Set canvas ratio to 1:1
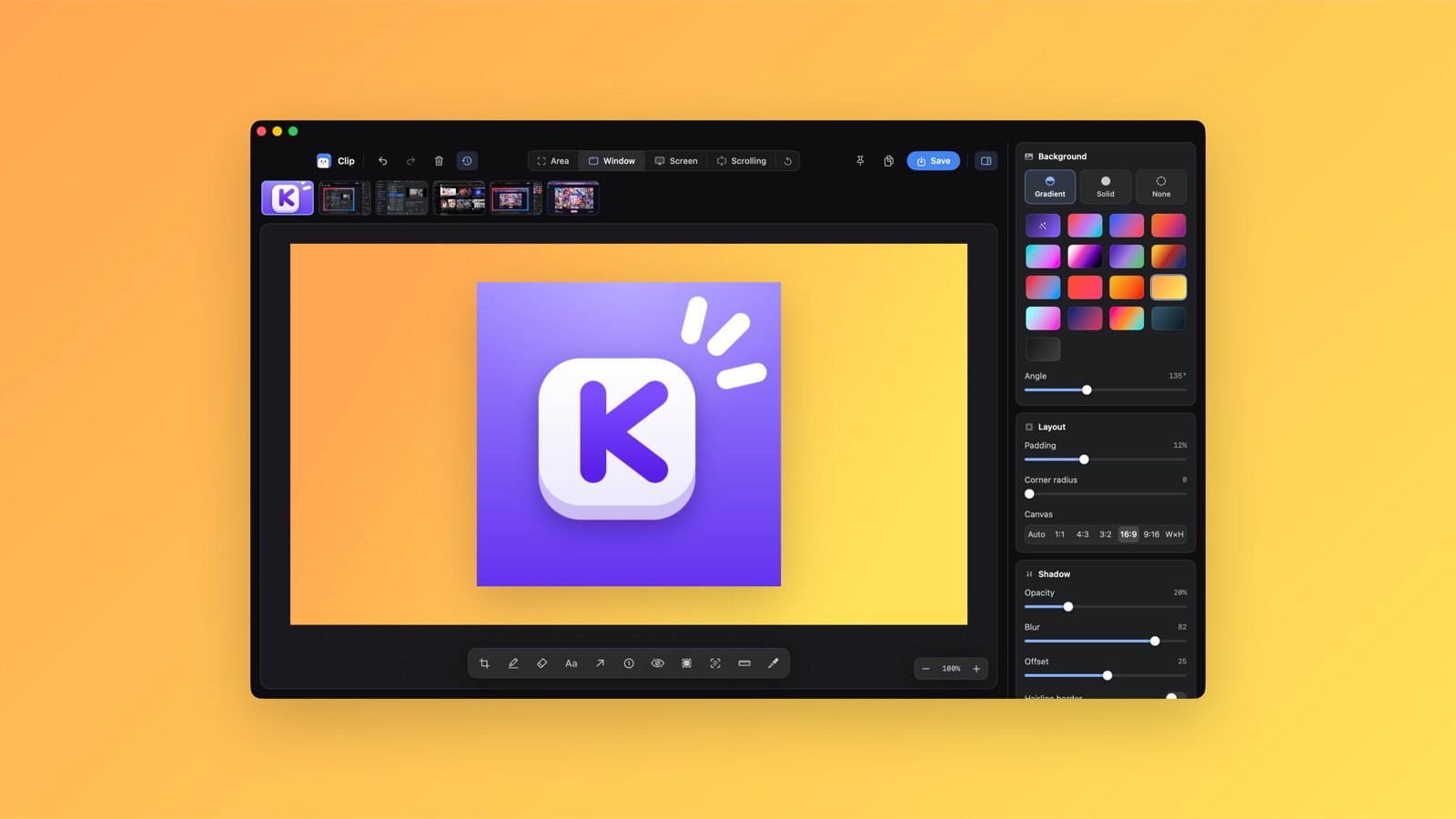The height and width of the screenshot is (819, 1456). [x=1060, y=534]
